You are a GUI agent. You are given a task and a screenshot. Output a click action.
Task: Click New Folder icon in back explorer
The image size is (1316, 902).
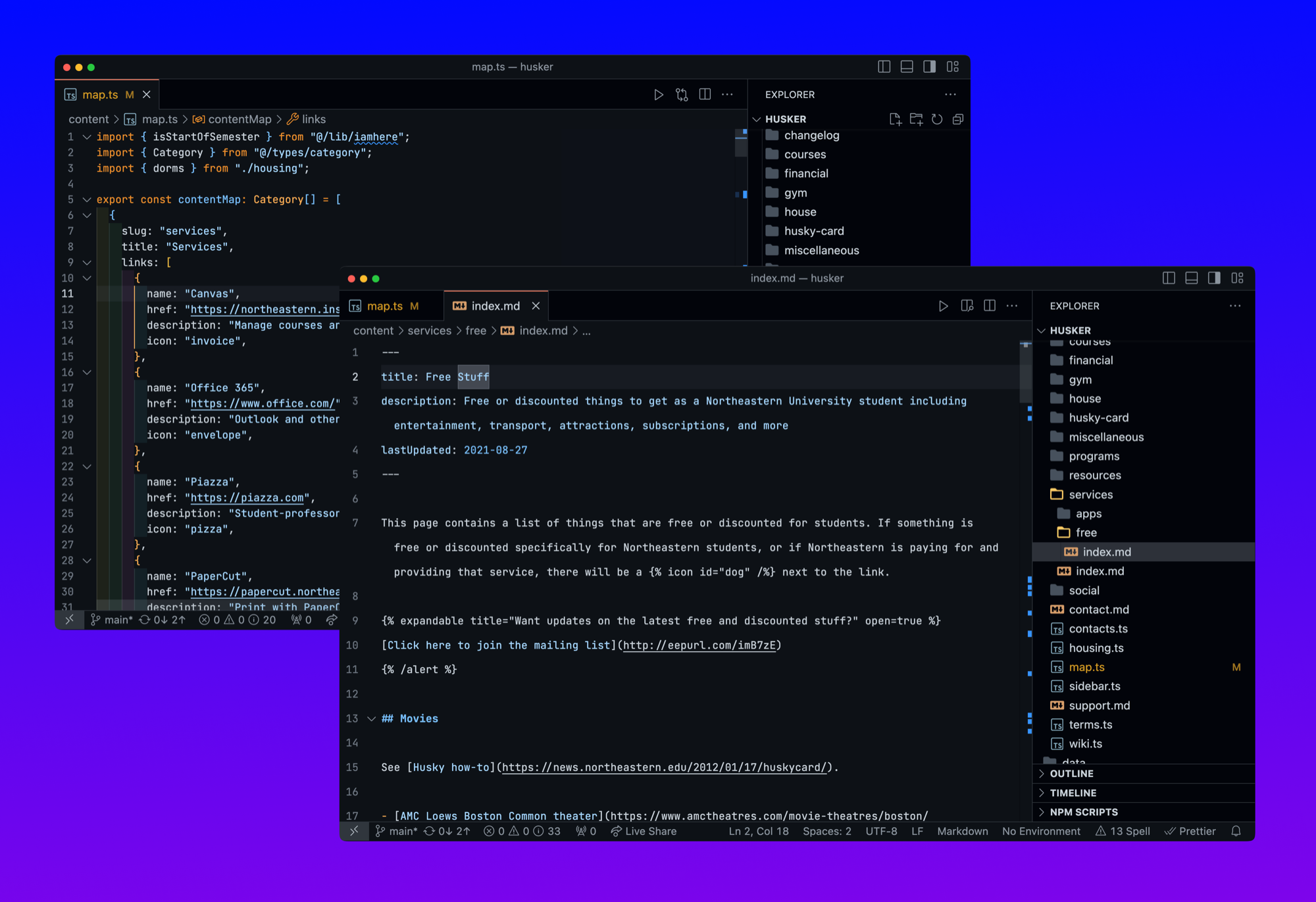(x=916, y=119)
